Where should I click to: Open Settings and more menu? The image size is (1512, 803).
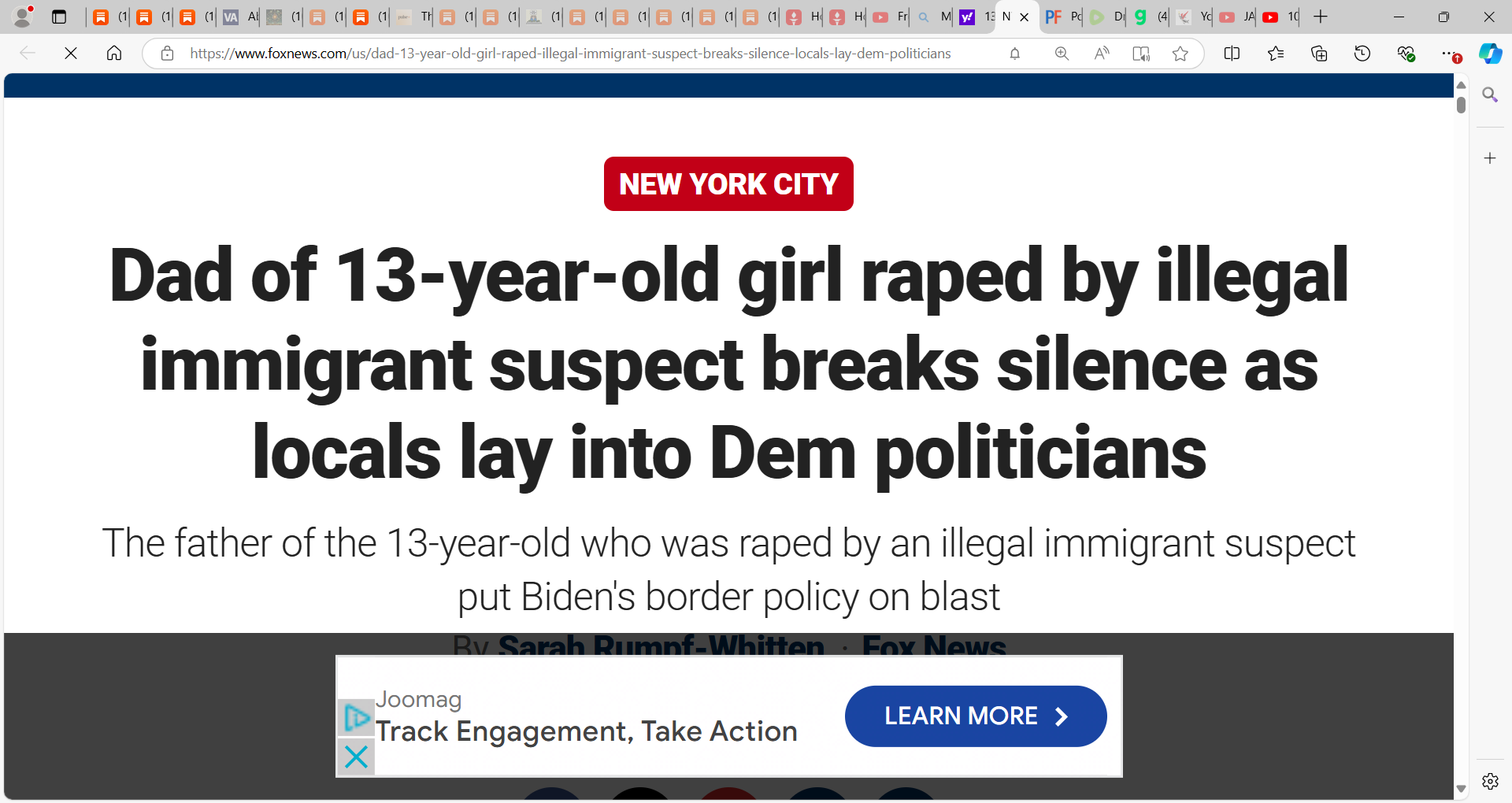click(1450, 54)
